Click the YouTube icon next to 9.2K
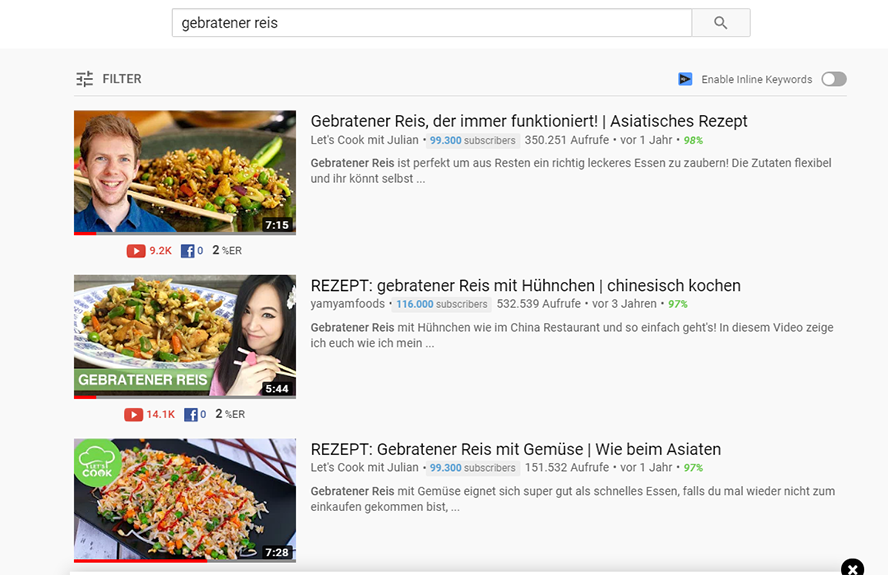Viewport: 888px width, 575px height. click(136, 250)
